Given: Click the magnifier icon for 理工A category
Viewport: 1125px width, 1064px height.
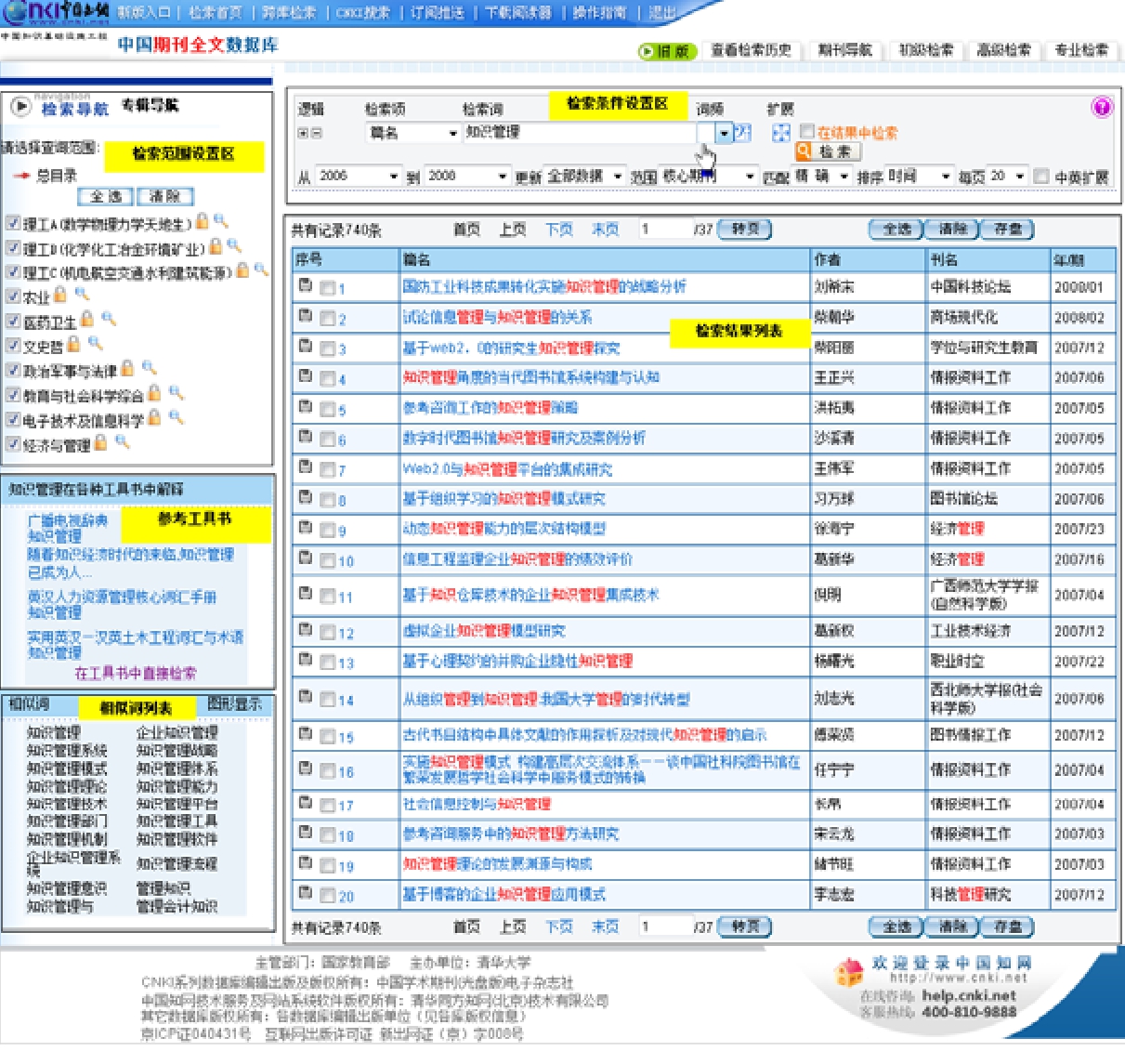Looking at the screenshot, I should click(220, 221).
